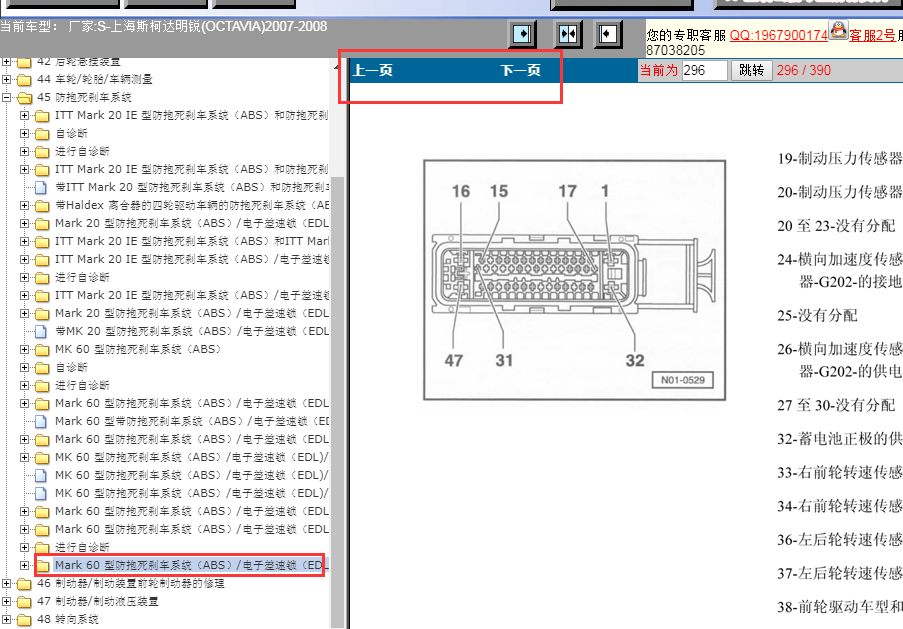Go to next page with 下一页
903x629 pixels.
[x=521, y=70]
